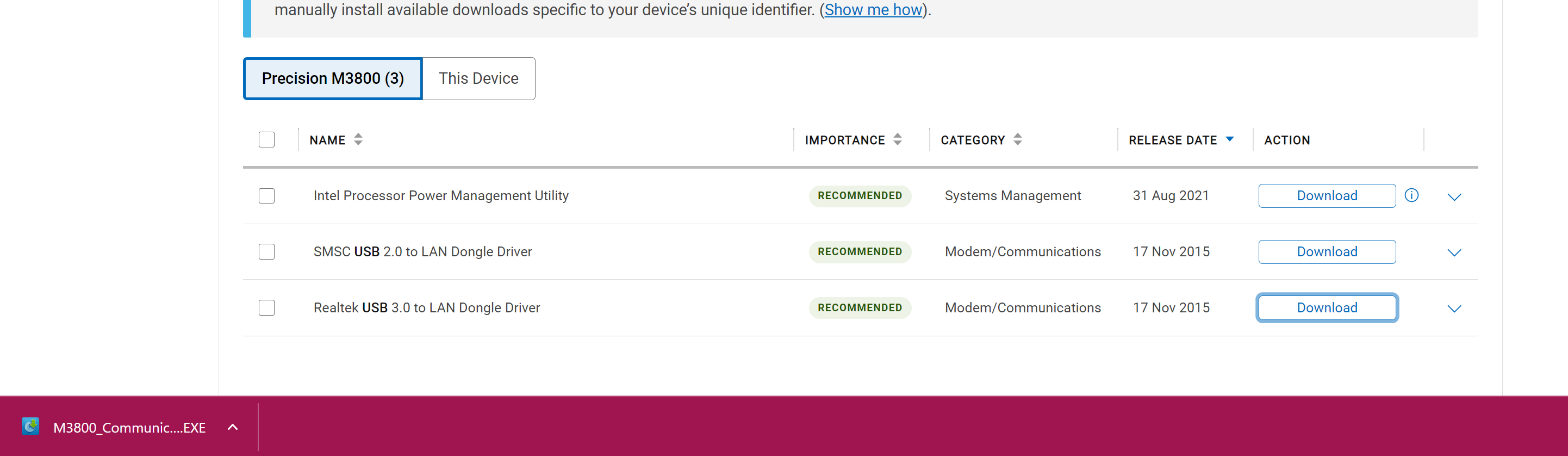1568x456 pixels.
Task: Open the Show me how link
Action: (x=873, y=10)
